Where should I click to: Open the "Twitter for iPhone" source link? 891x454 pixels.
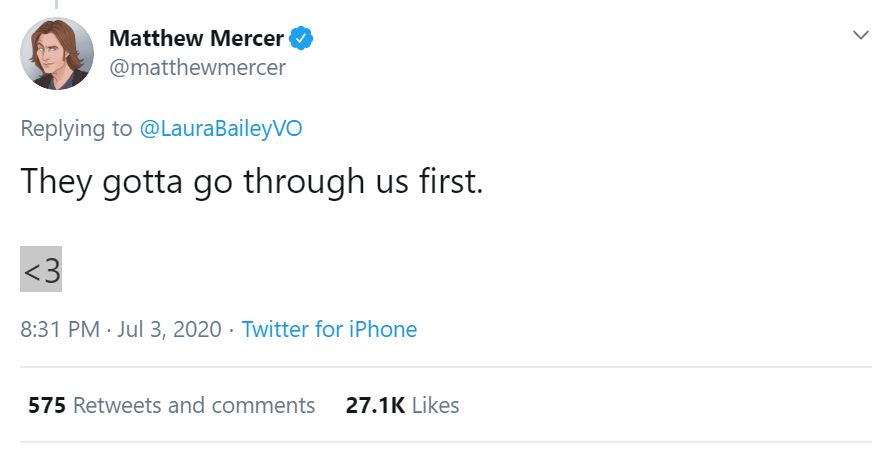pyautogui.click(x=329, y=329)
